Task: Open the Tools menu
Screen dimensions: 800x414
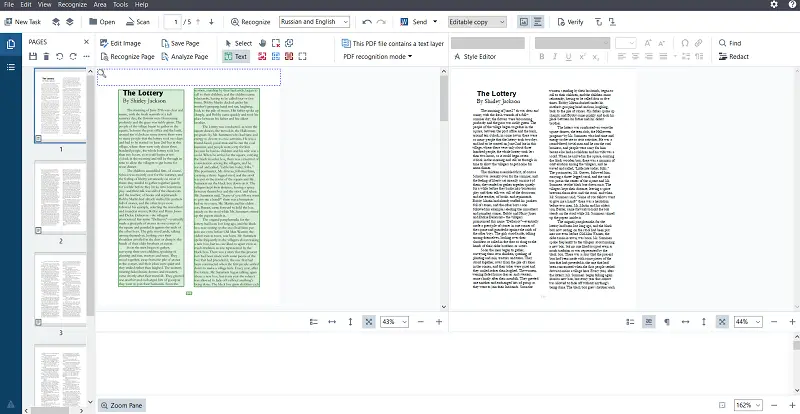Action: coord(120,5)
